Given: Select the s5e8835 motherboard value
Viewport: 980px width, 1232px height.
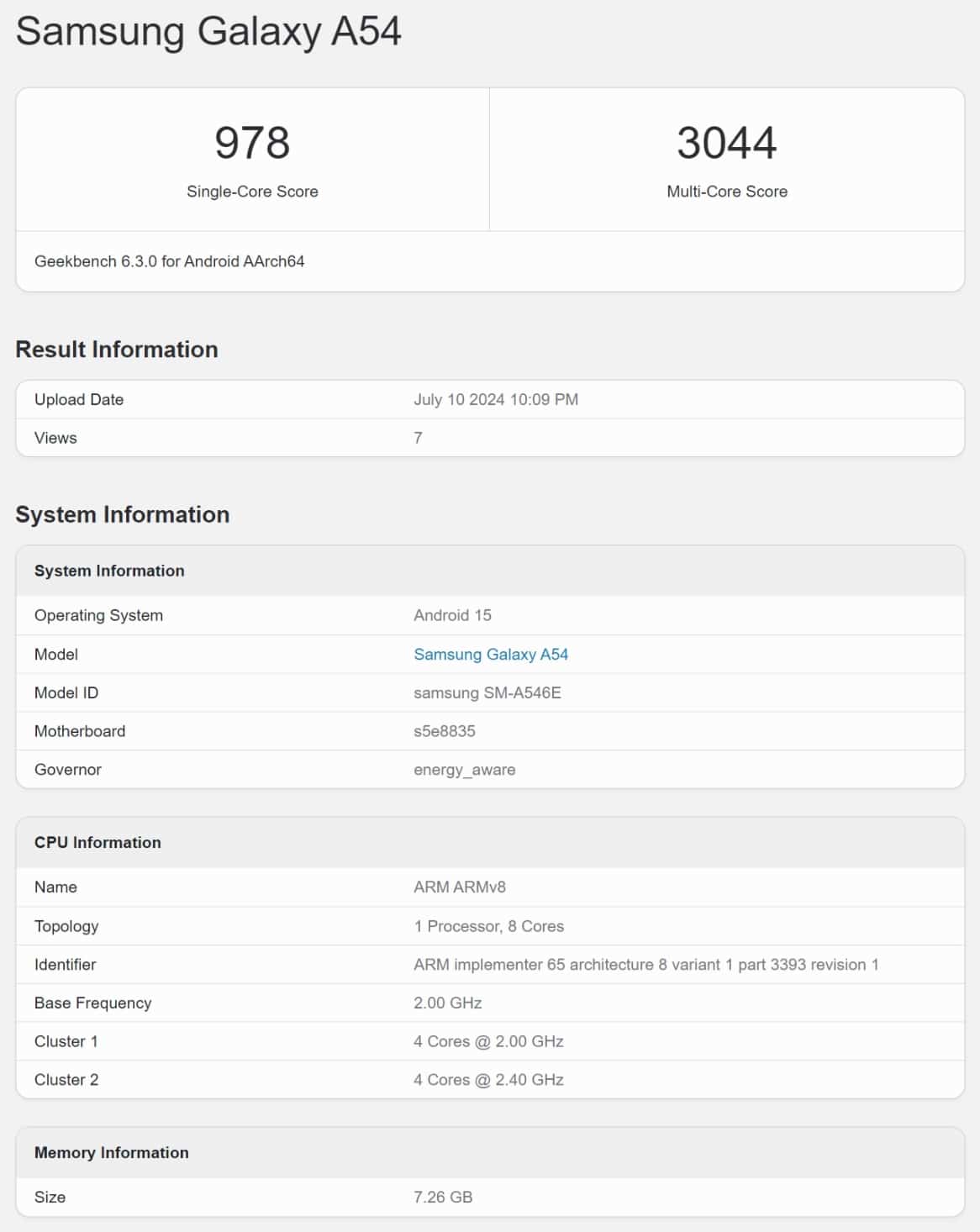Looking at the screenshot, I should tap(445, 731).
